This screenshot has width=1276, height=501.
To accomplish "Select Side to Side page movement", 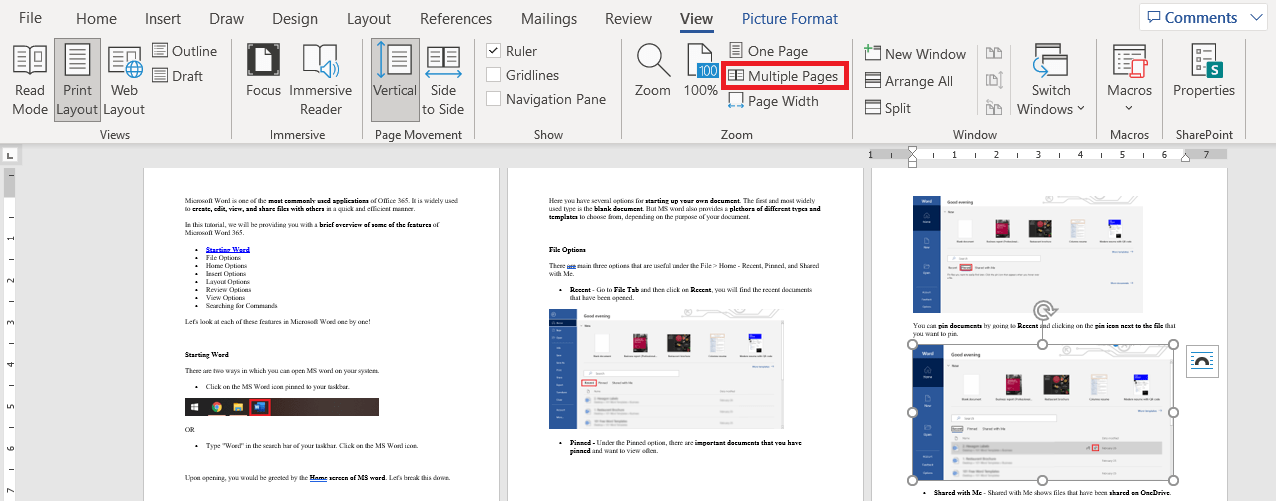I will click(x=444, y=81).
